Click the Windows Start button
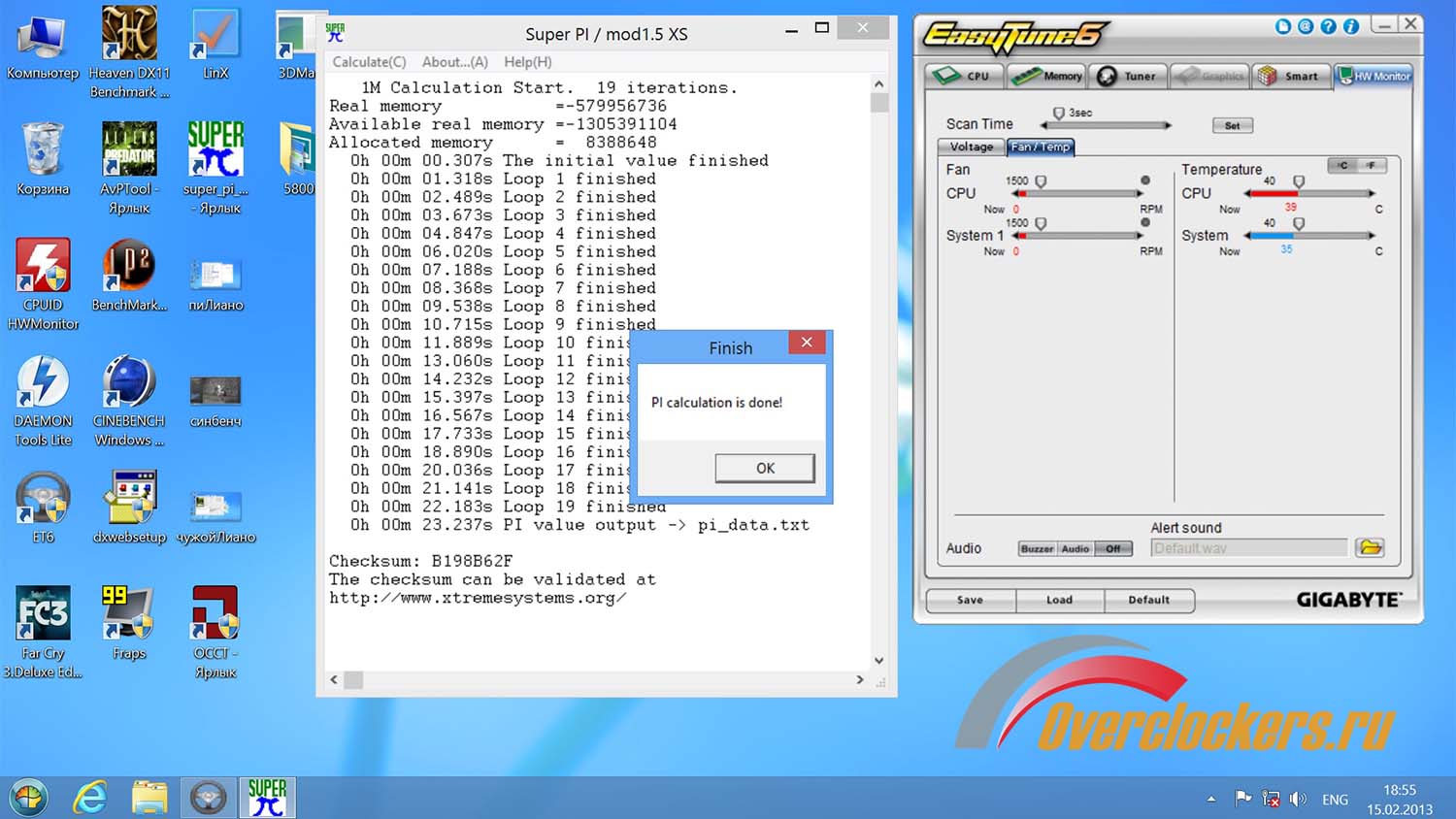Viewport: 1456px width, 819px height. click(x=28, y=798)
